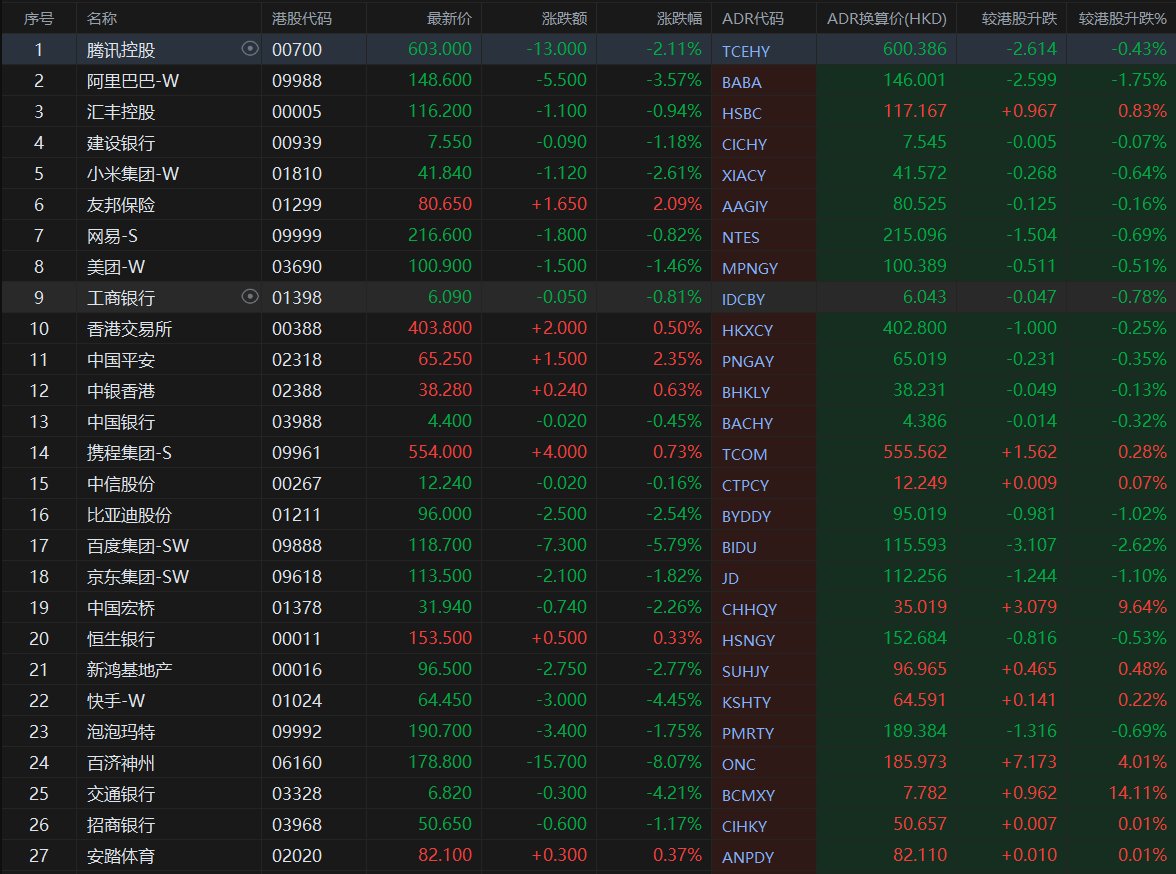Select the 百济神州 stock name
The width and height of the screenshot is (1176, 874).
point(120,763)
